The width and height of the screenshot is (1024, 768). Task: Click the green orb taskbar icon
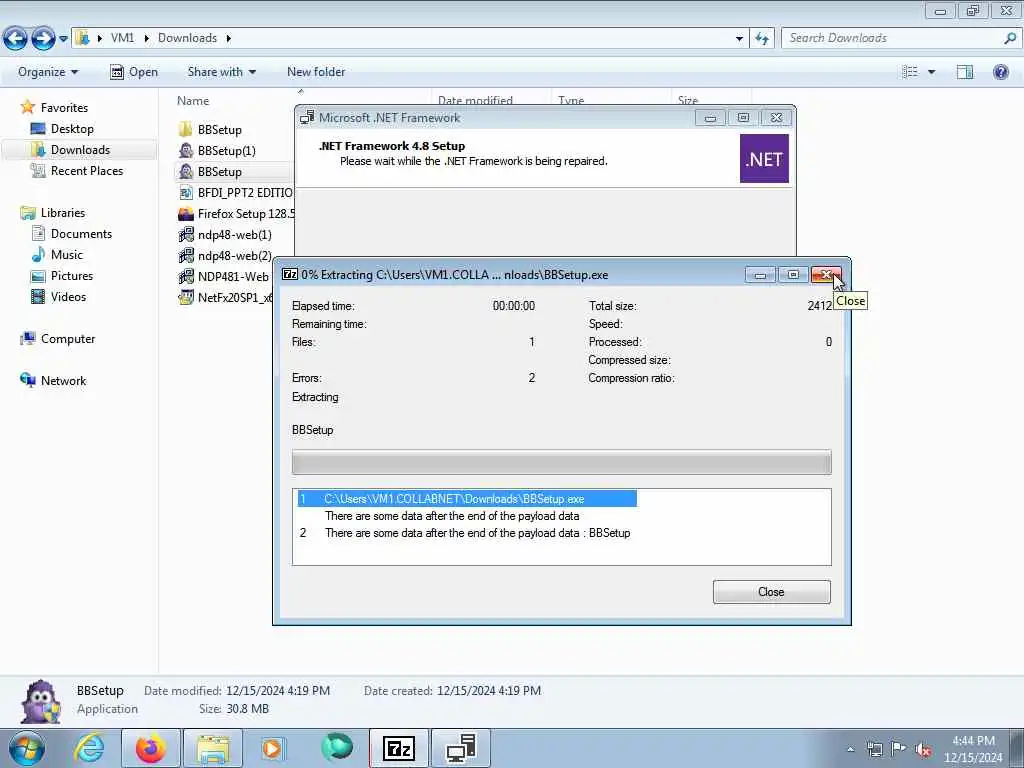pyautogui.click(x=336, y=747)
